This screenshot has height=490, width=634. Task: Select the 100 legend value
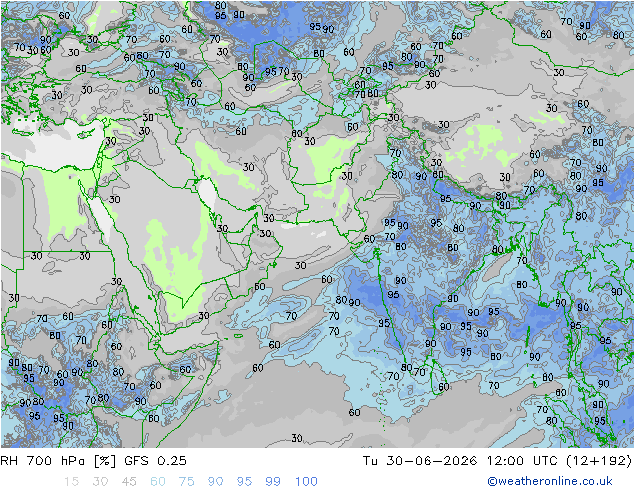click(306, 482)
